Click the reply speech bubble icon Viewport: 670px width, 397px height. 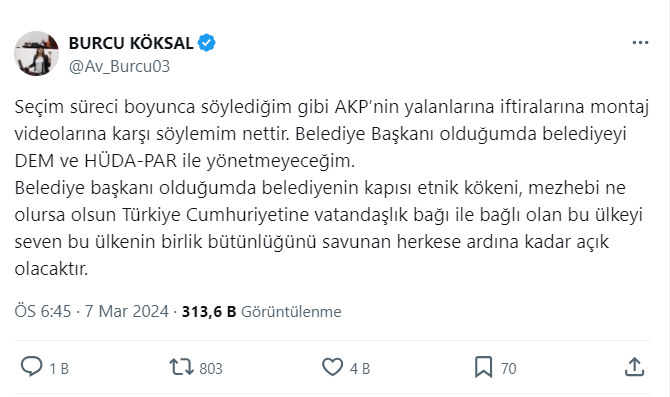click(32, 367)
